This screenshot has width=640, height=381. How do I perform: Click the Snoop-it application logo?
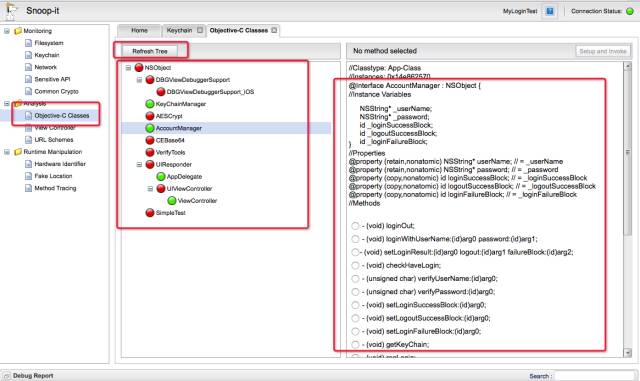point(10,11)
